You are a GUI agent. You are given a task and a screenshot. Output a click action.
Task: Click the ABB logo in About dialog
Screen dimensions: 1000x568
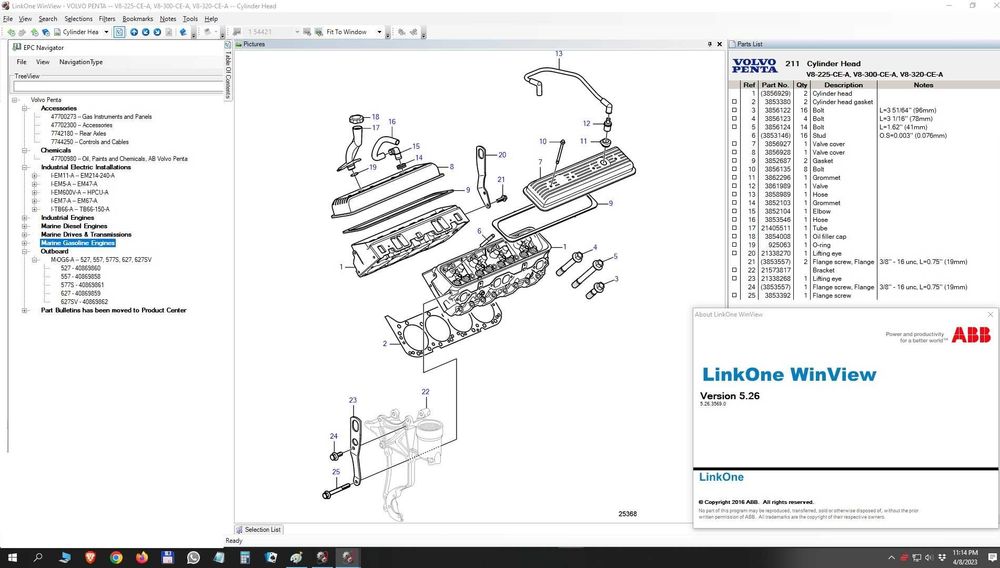coord(971,335)
